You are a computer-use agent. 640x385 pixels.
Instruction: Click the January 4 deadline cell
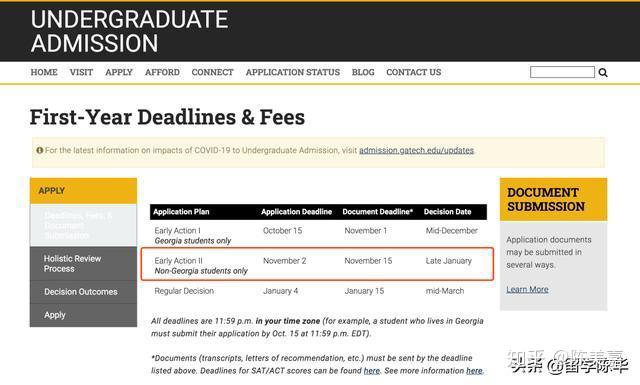(280, 291)
